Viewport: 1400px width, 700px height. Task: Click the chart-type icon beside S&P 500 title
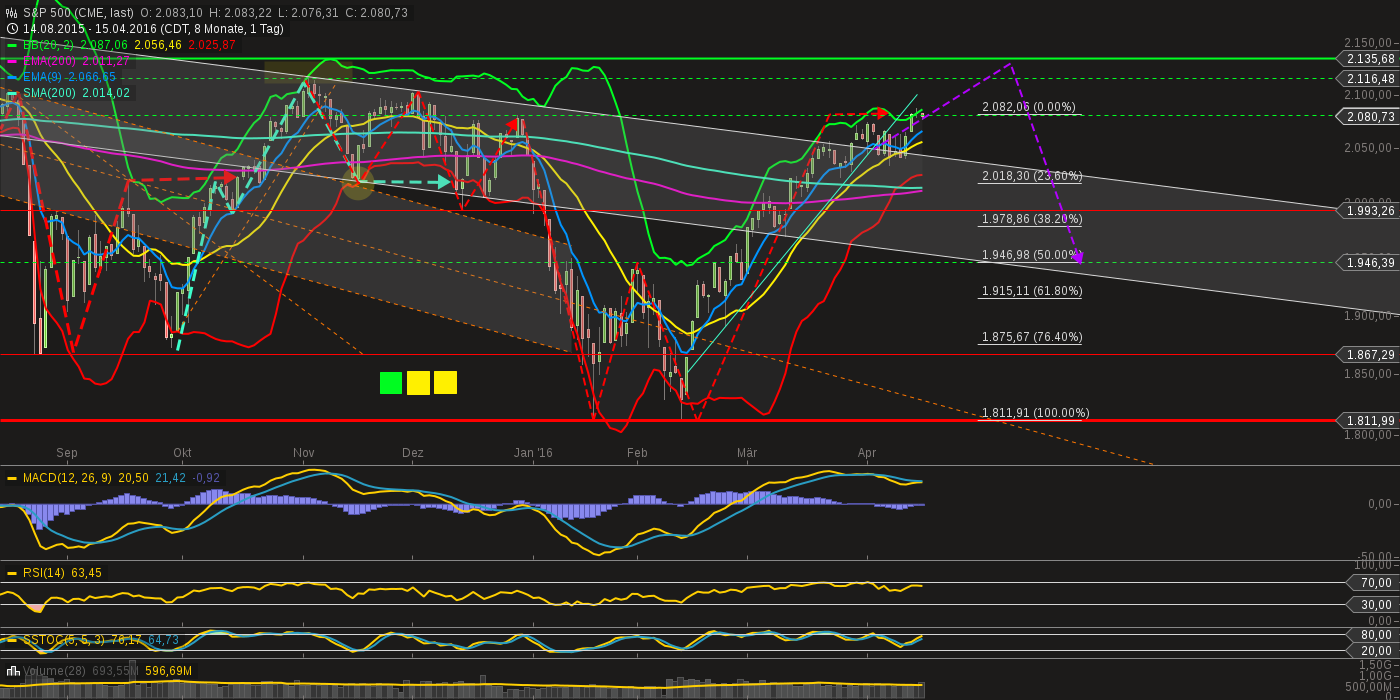tap(12, 13)
